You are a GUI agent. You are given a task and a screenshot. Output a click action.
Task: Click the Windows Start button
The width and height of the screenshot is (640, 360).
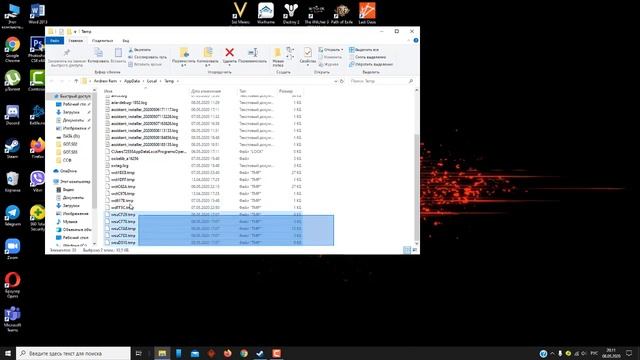click(x=8, y=353)
